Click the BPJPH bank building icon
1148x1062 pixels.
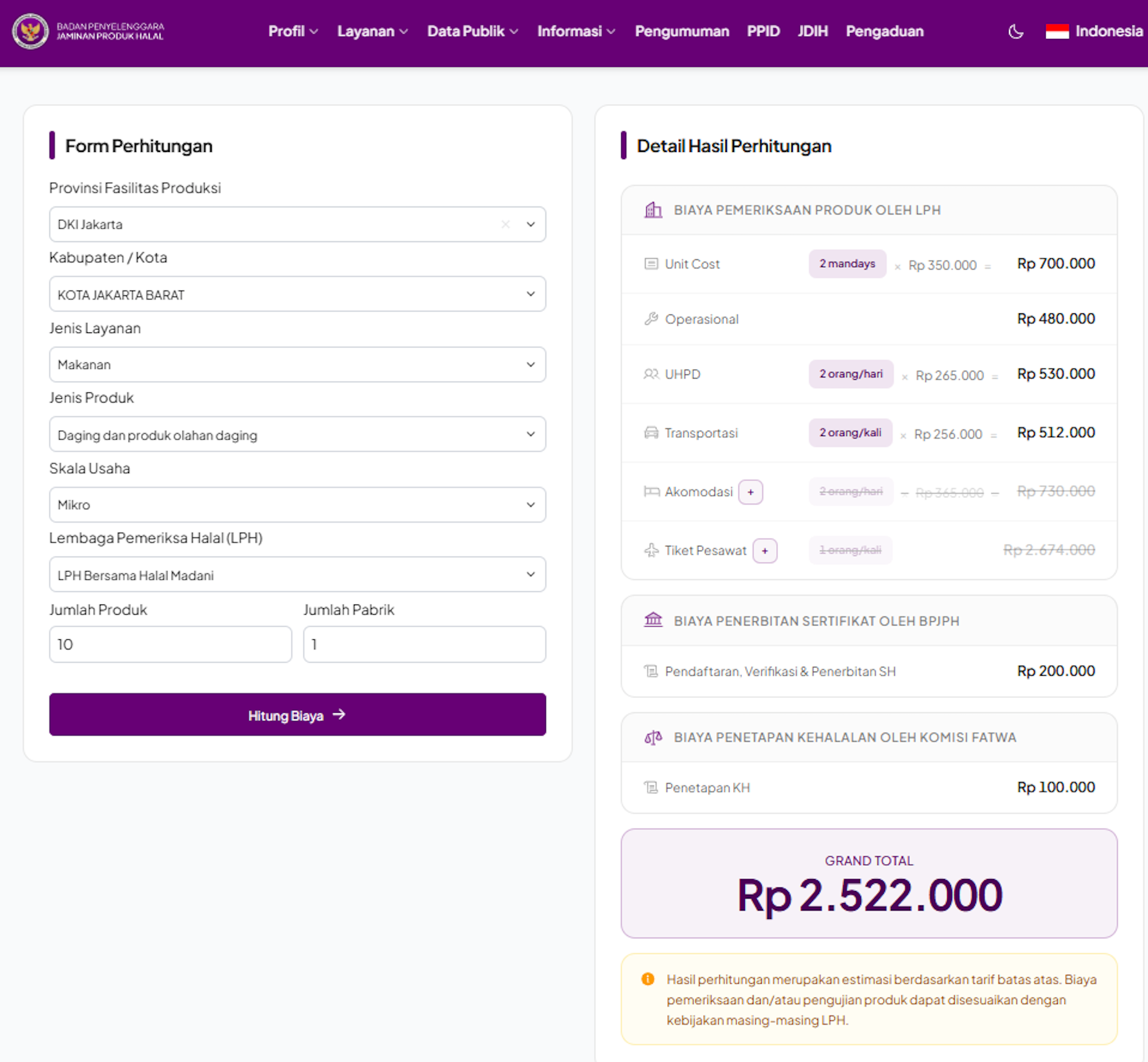(x=653, y=620)
